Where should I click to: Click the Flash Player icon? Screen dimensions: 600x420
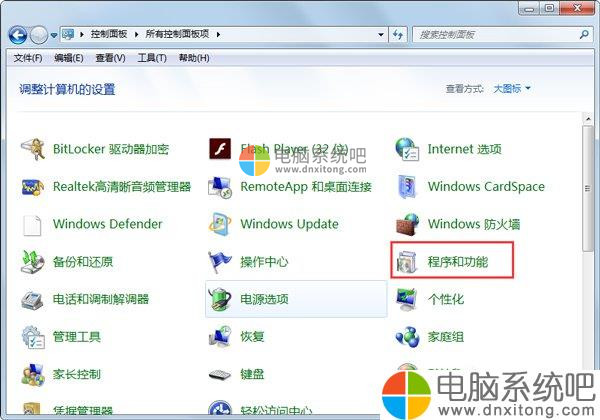point(220,148)
